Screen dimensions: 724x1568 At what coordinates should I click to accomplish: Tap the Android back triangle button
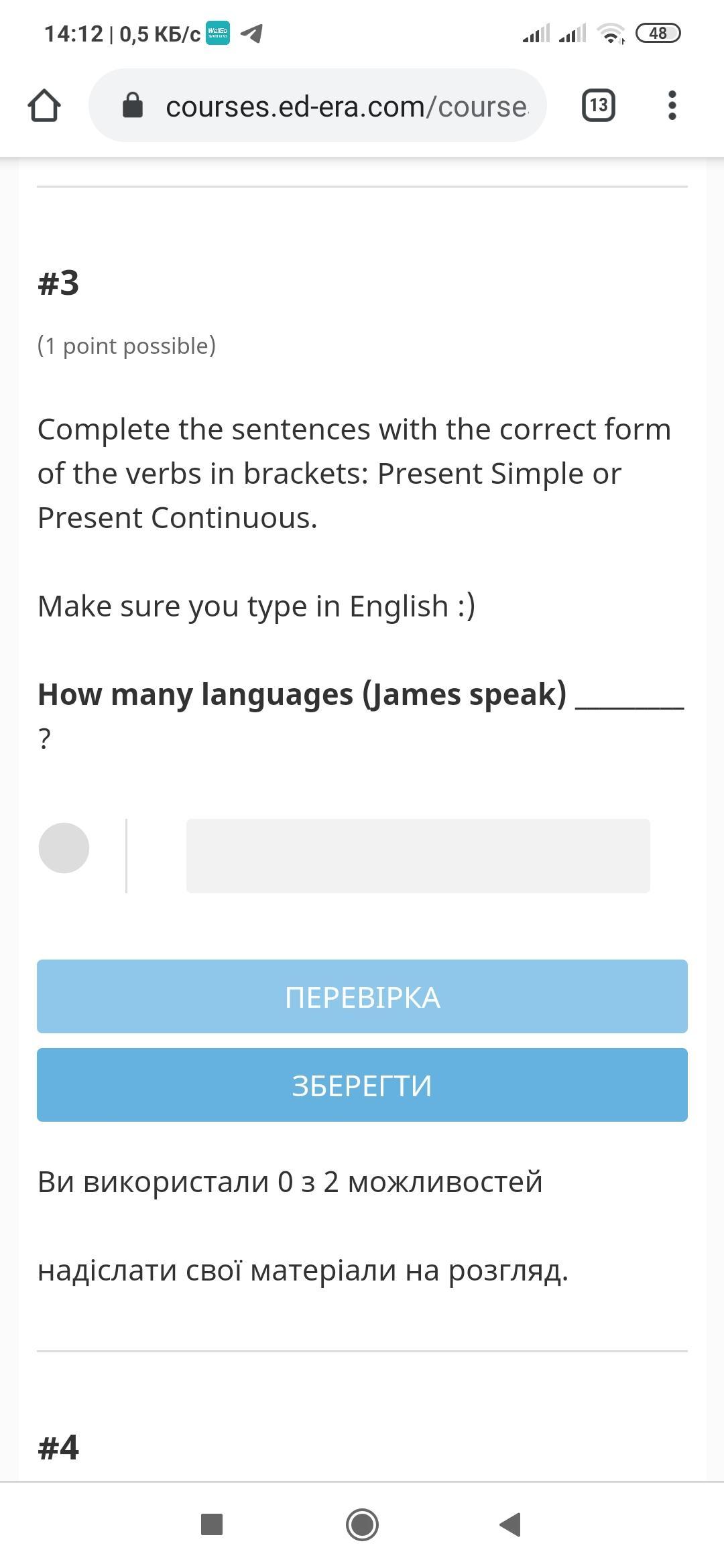point(511,1524)
